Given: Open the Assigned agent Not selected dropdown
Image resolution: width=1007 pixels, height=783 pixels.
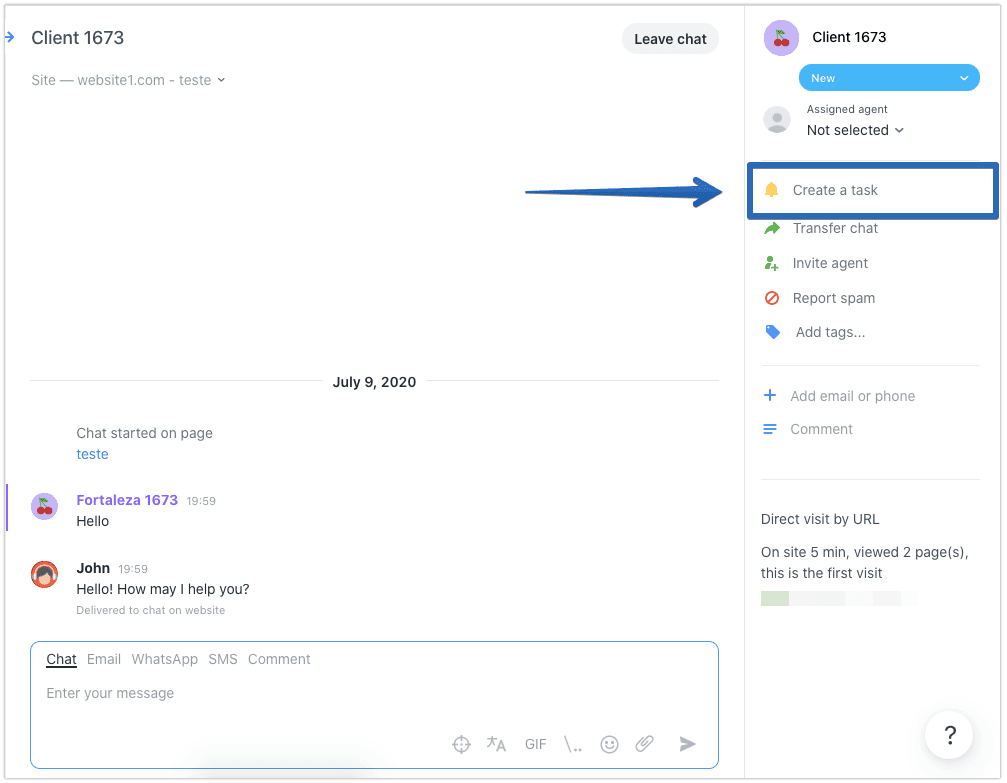Looking at the screenshot, I should click(855, 130).
